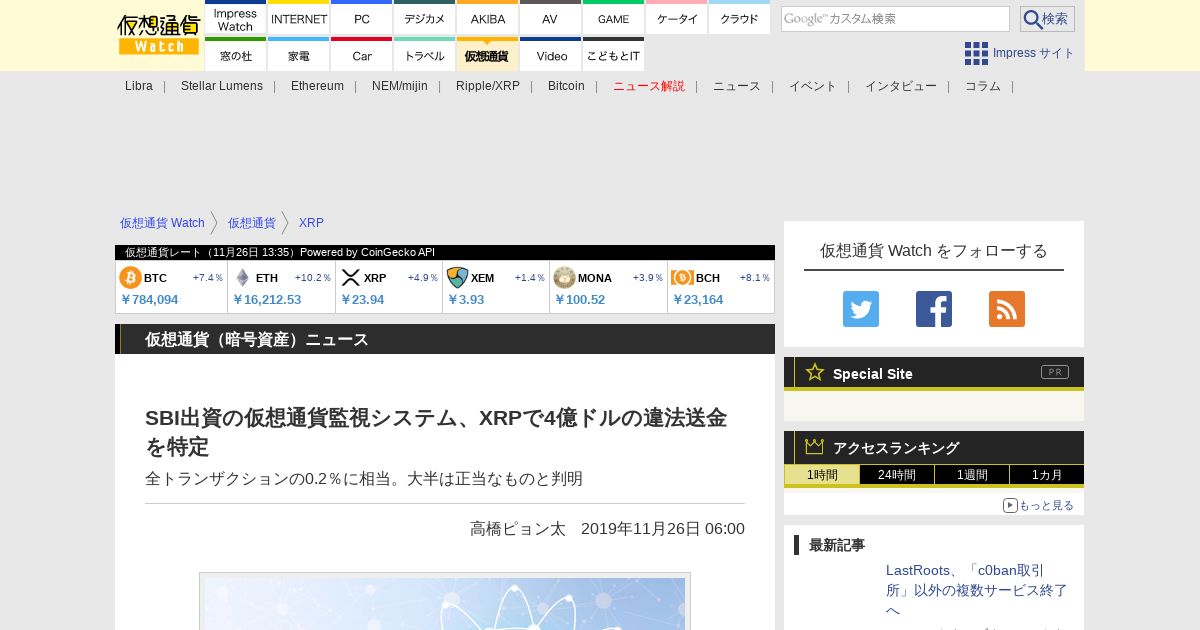
Task: Open the RSS feed icon
Action: (x=1007, y=309)
